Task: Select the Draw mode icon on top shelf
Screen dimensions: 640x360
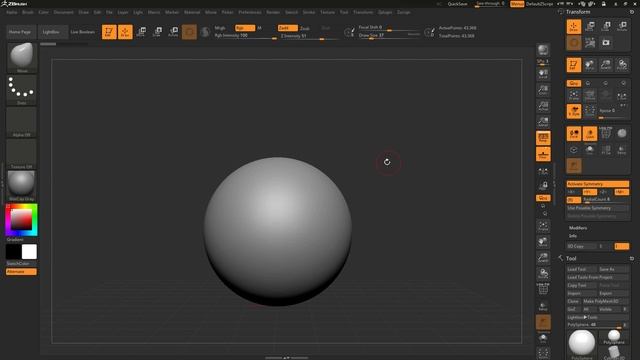Action: click(x=125, y=32)
